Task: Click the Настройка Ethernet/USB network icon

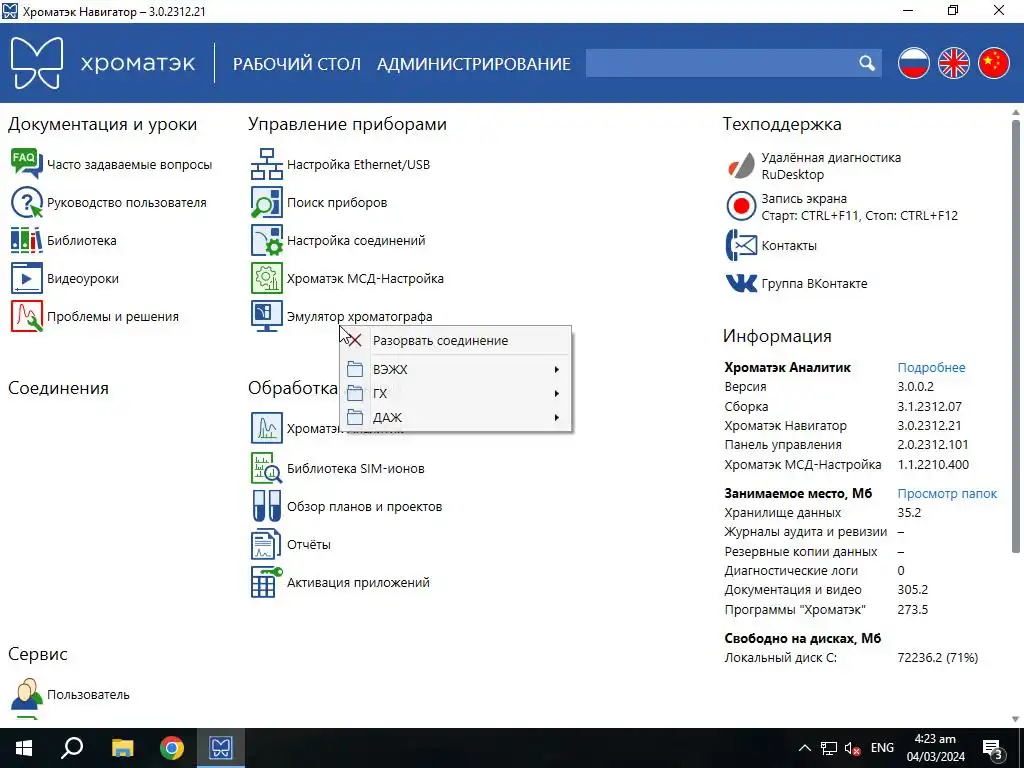Action: (x=266, y=164)
